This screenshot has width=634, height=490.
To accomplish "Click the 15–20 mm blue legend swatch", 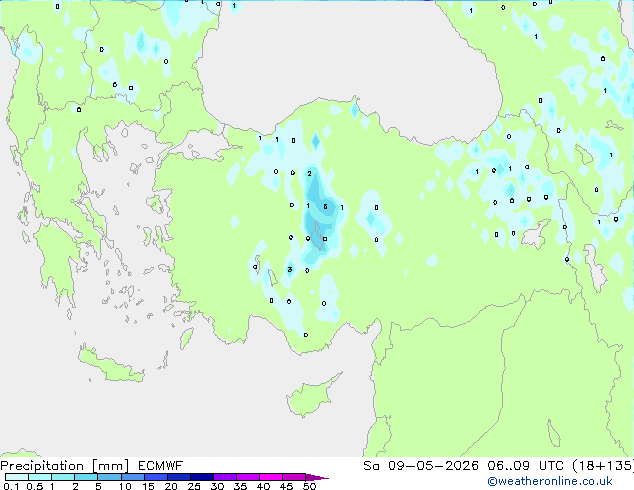I will click(155, 477).
